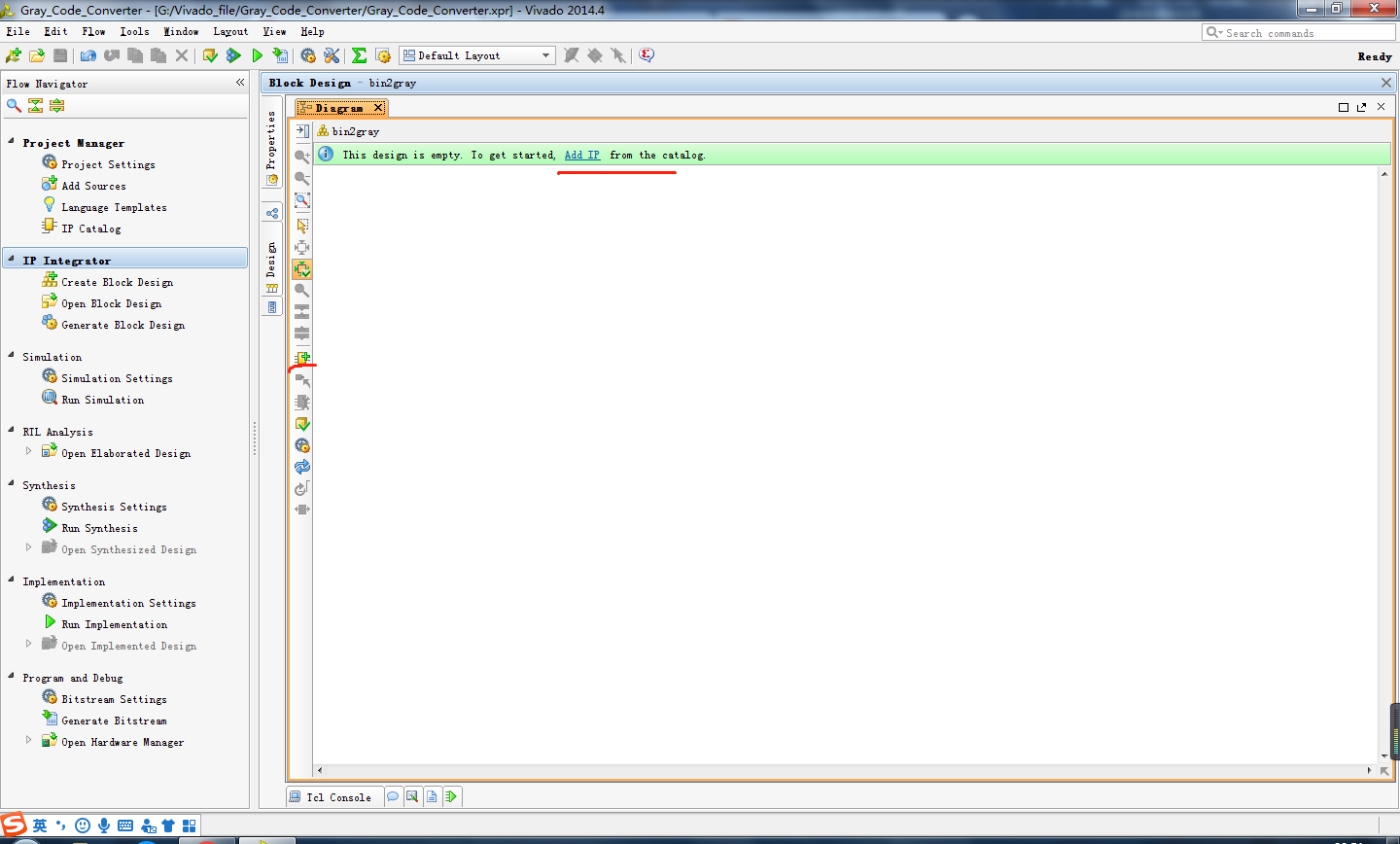Viewport: 1400px width, 844px height.
Task: Click Generate Block Design
Action: pyautogui.click(x=122, y=325)
